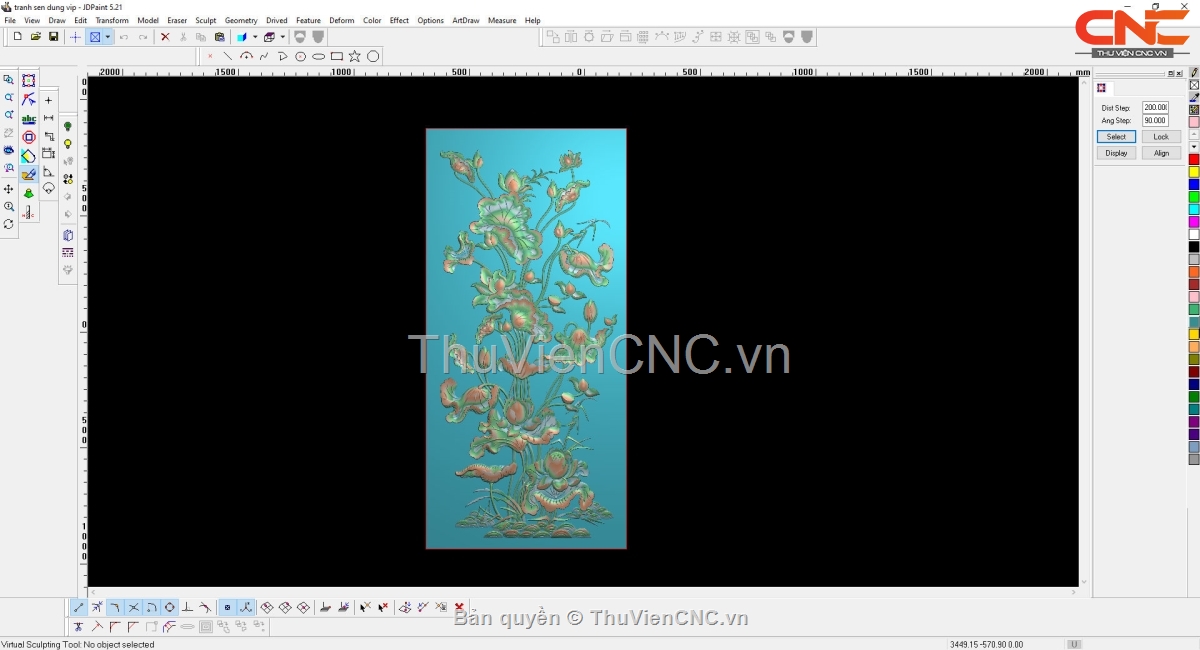Open the display mode dropdown arrow

click(x=108, y=37)
